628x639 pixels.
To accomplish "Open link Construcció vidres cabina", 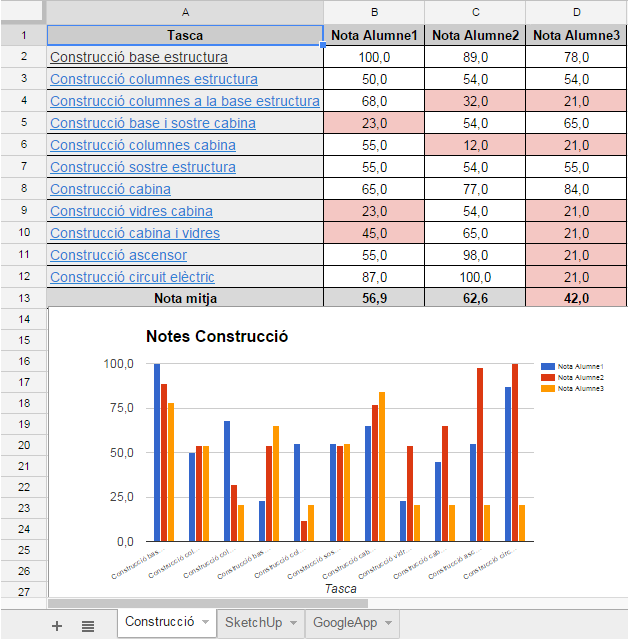I will coord(131,211).
